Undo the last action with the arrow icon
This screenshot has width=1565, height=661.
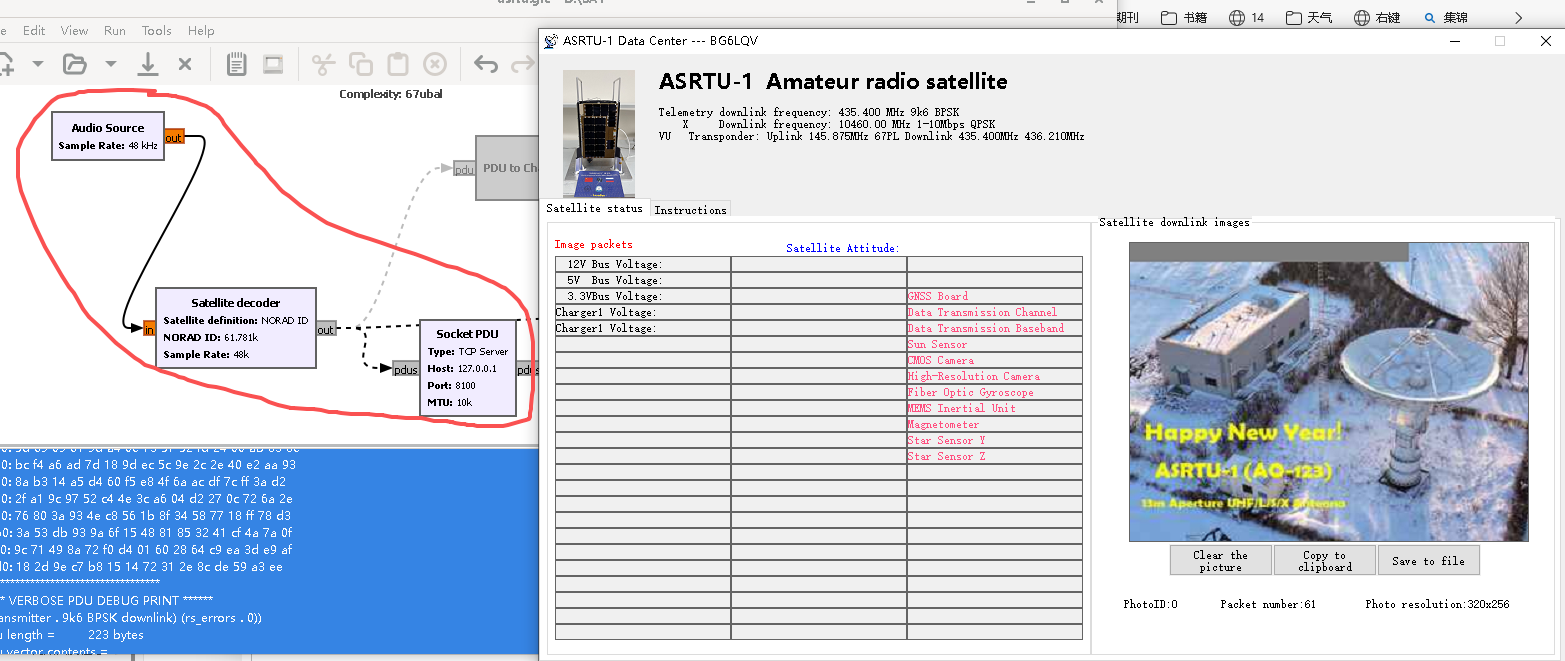(x=486, y=65)
